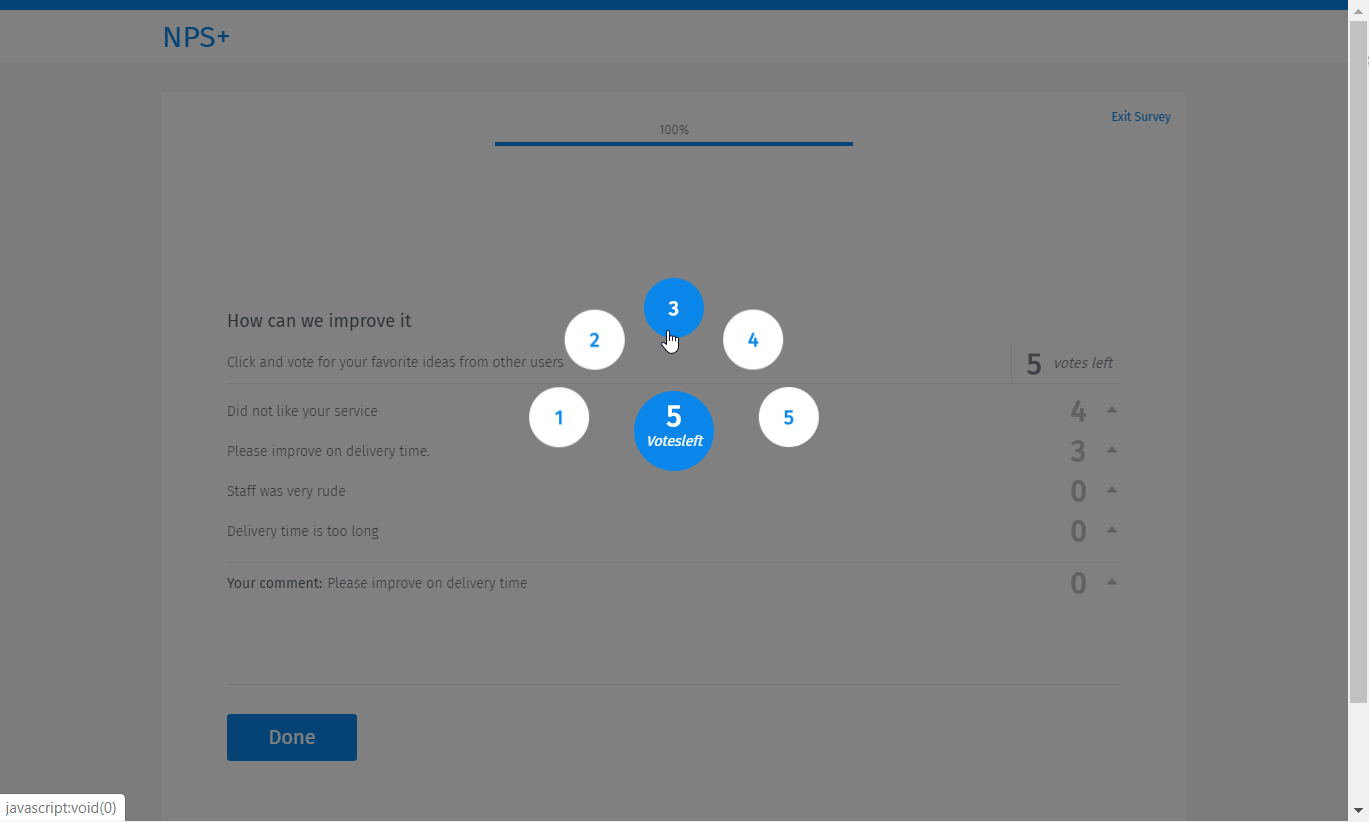
Task: Upvote the idea Did not like your service
Action: pos(1110,410)
